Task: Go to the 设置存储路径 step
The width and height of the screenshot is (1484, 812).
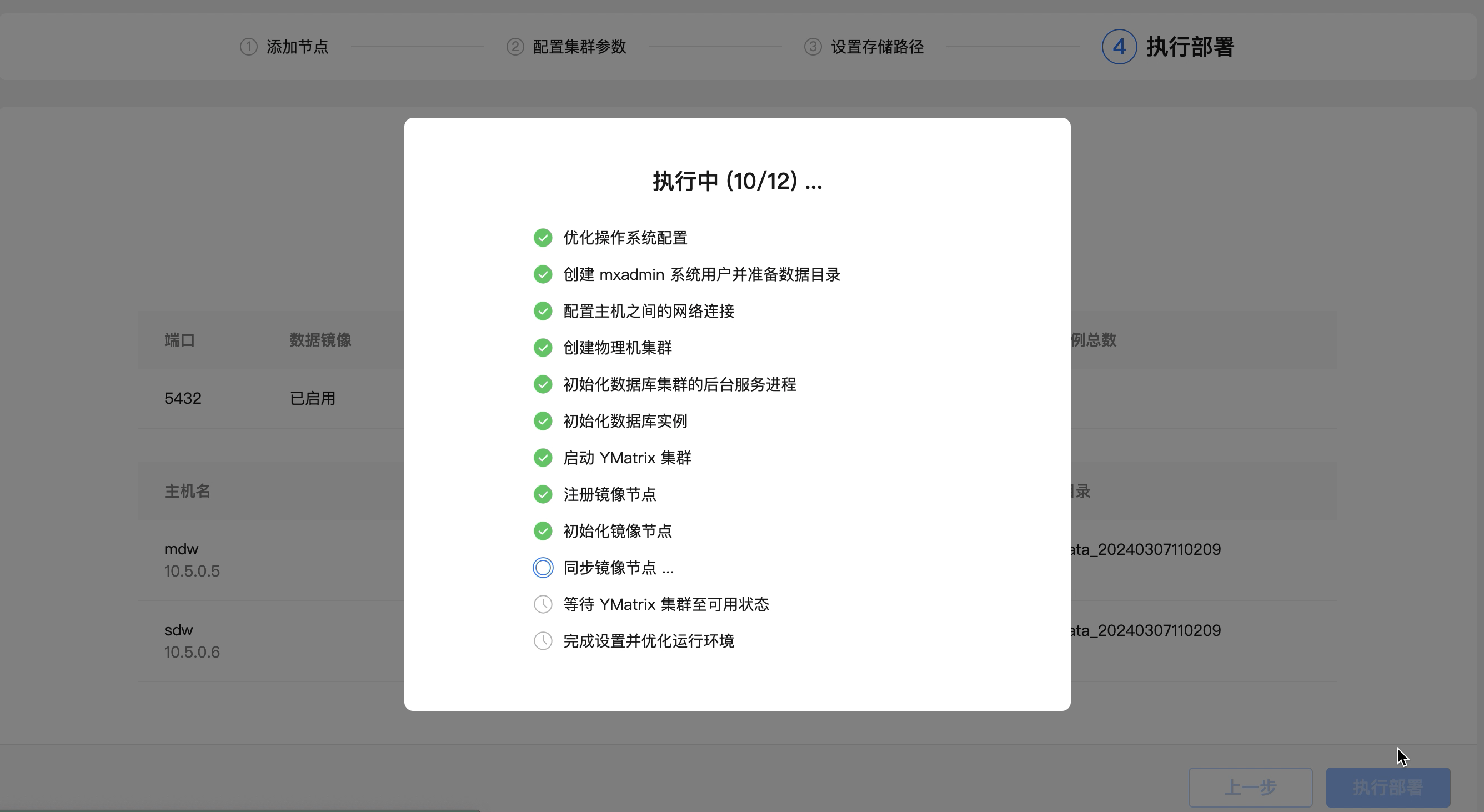Action: click(878, 47)
